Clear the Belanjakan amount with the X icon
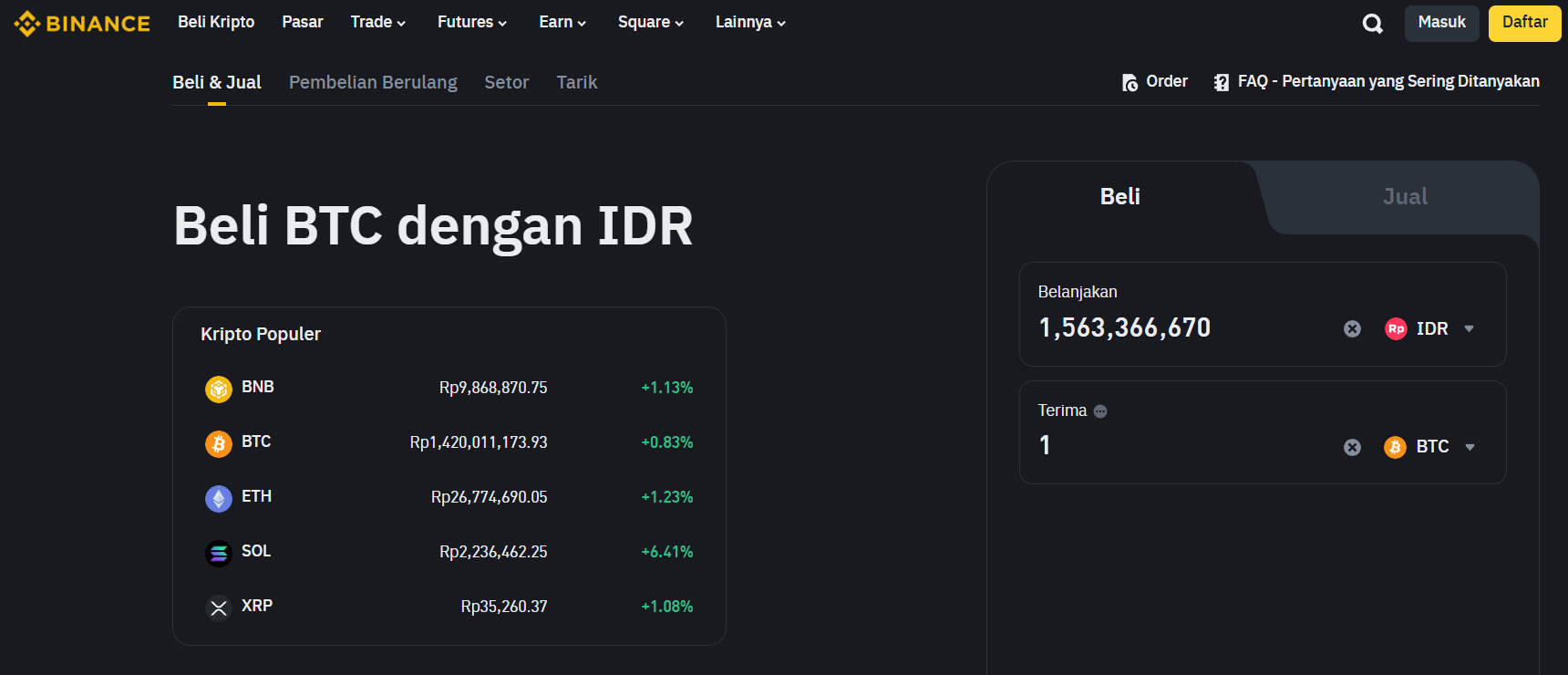This screenshot has width=1568, height=675. 1352,329
